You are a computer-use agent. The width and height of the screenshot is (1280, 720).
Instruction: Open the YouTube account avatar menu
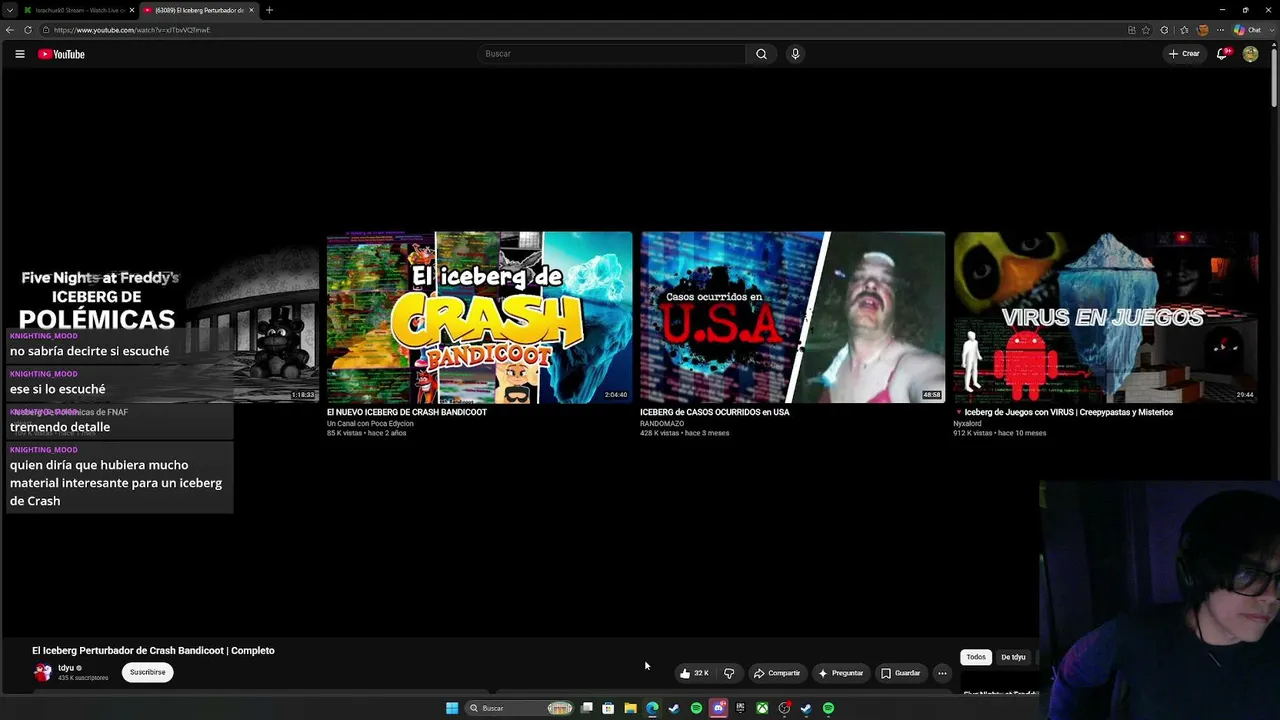tap(1250, 54)
